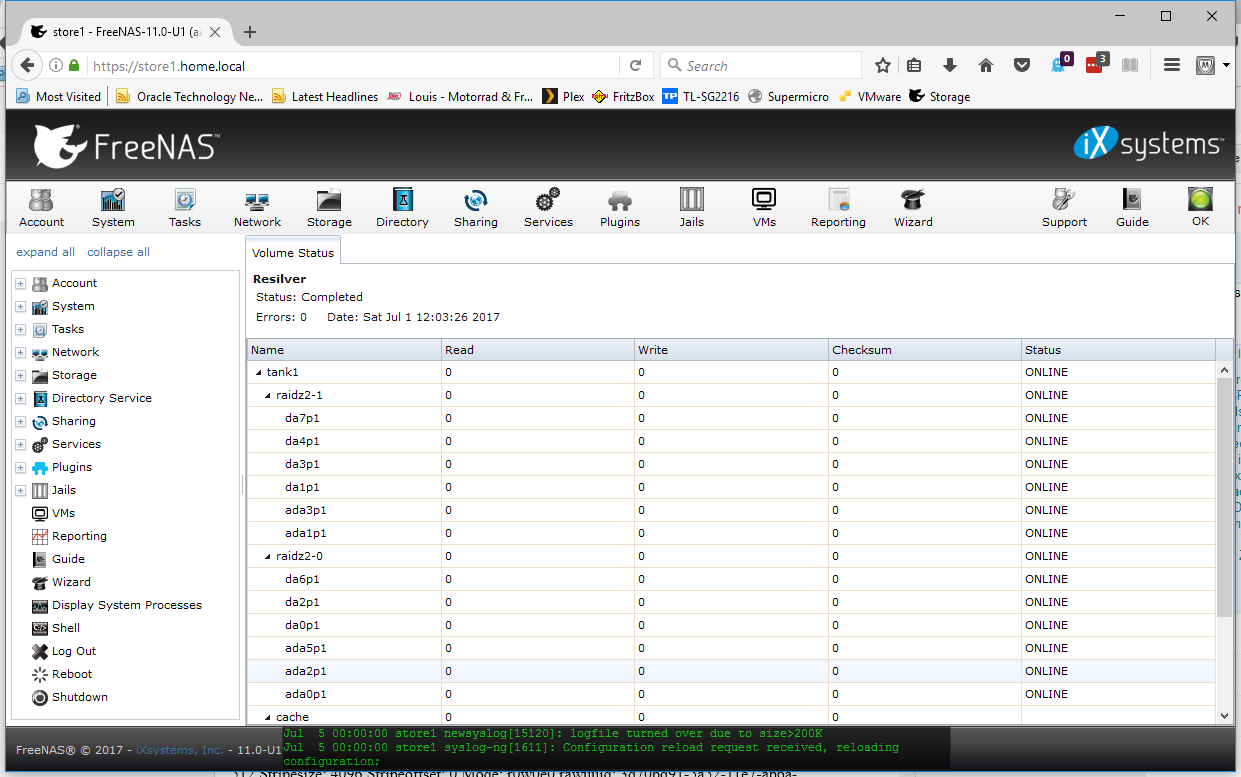This screenshot has width=1241, height=777.
Task: Click the expand all link
Action: [45, 251]
